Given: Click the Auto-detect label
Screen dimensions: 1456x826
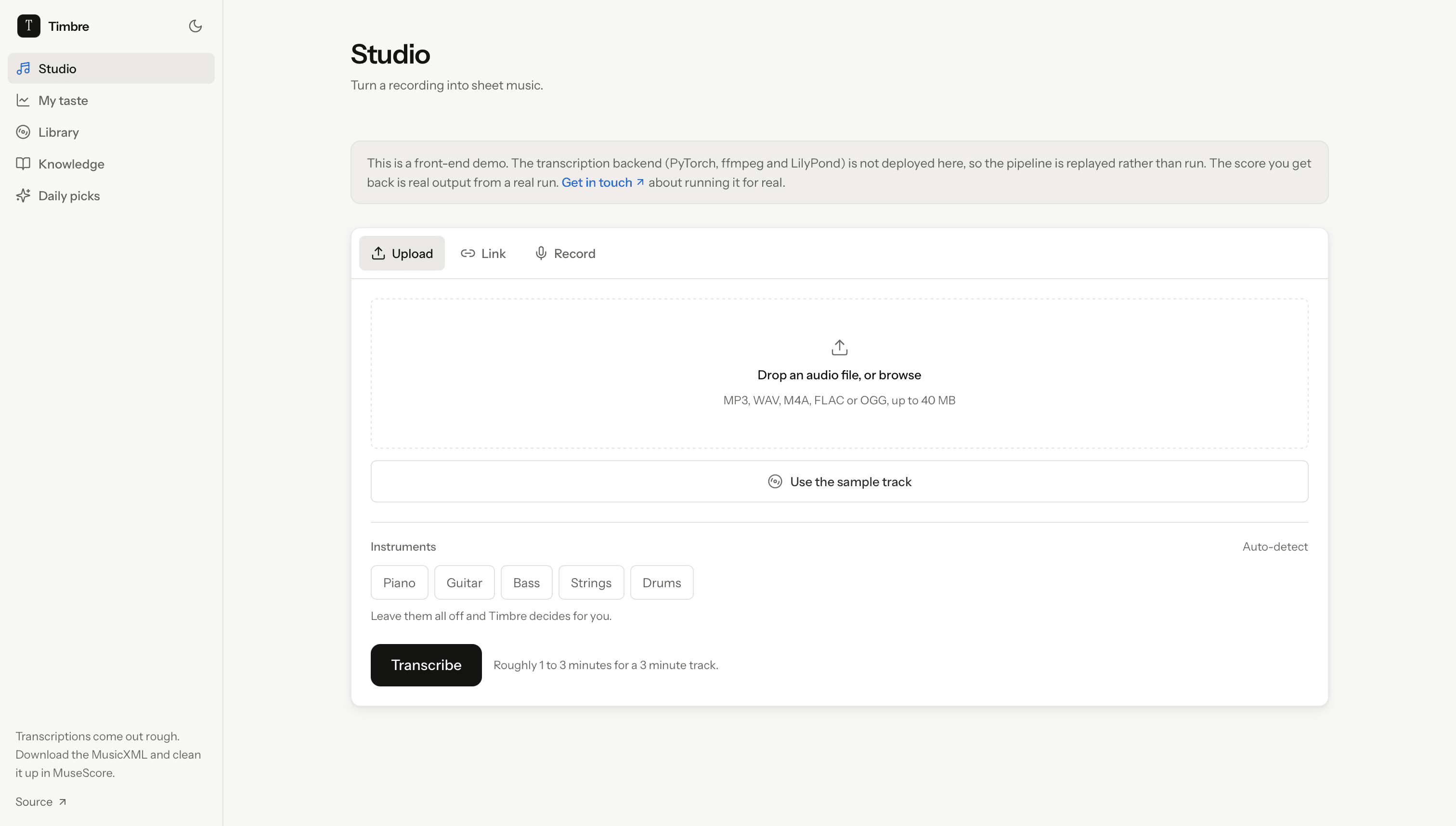Looking at the screenshot, I should [x=1275, y=547].
